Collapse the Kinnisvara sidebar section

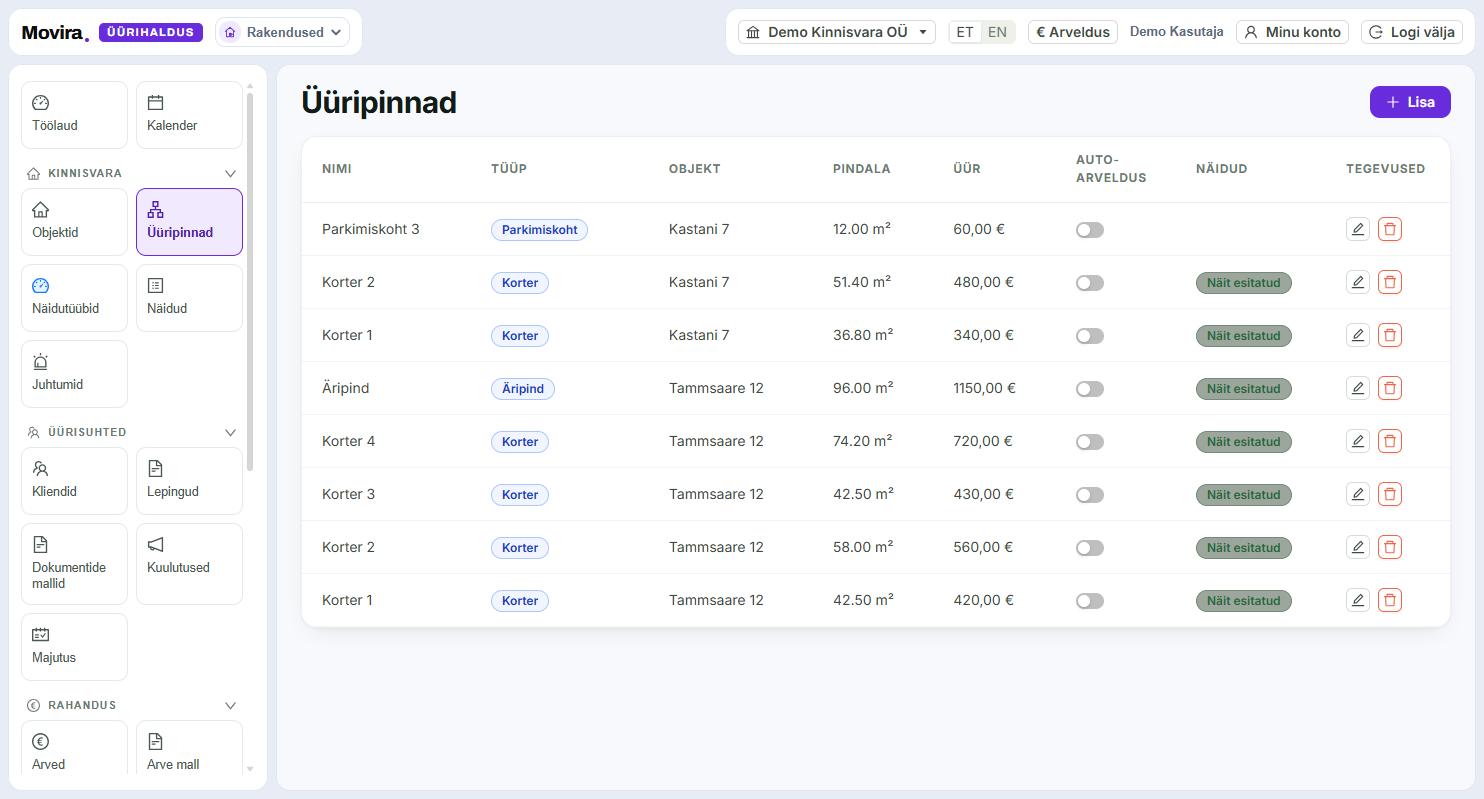coord(230,173)
